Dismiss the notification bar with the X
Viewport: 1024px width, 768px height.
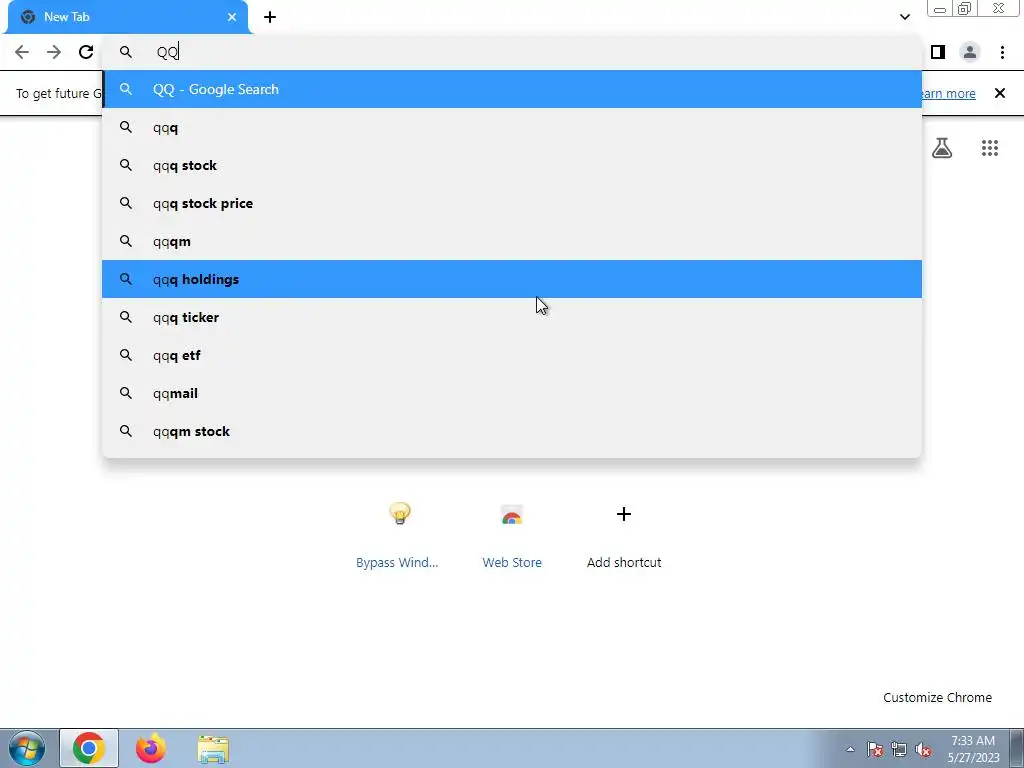(x=999, y=93)
